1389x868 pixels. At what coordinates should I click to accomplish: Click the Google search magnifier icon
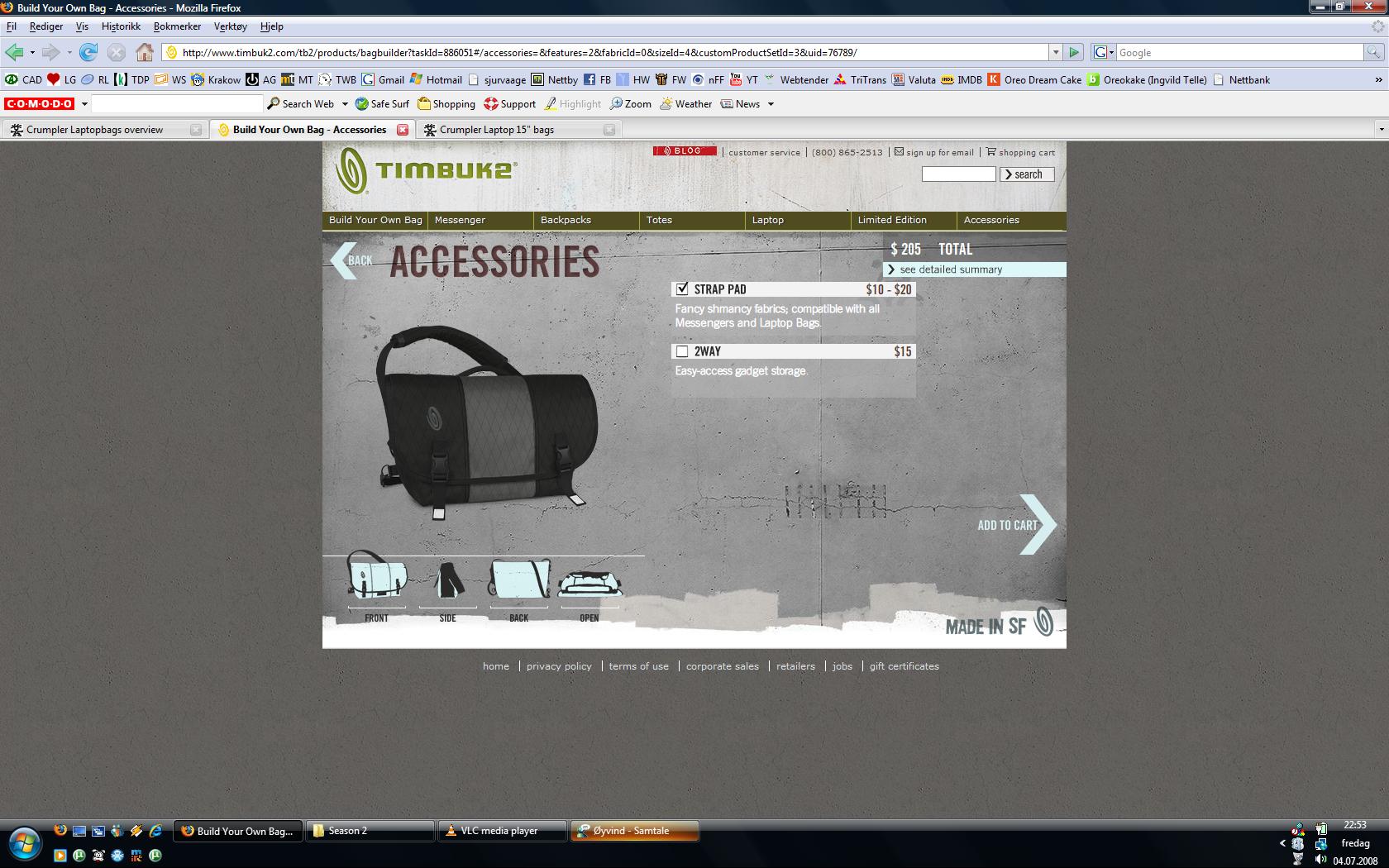pos(1373,52)
